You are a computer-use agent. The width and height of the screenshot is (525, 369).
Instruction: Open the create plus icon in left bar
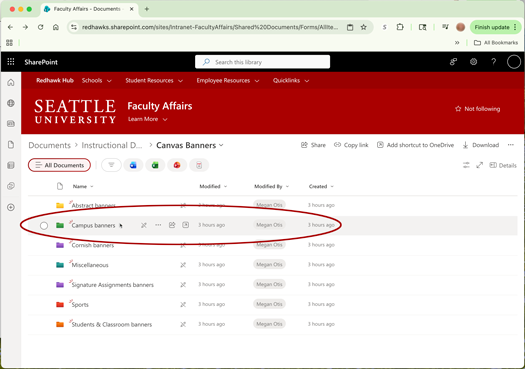coord(11,207)
